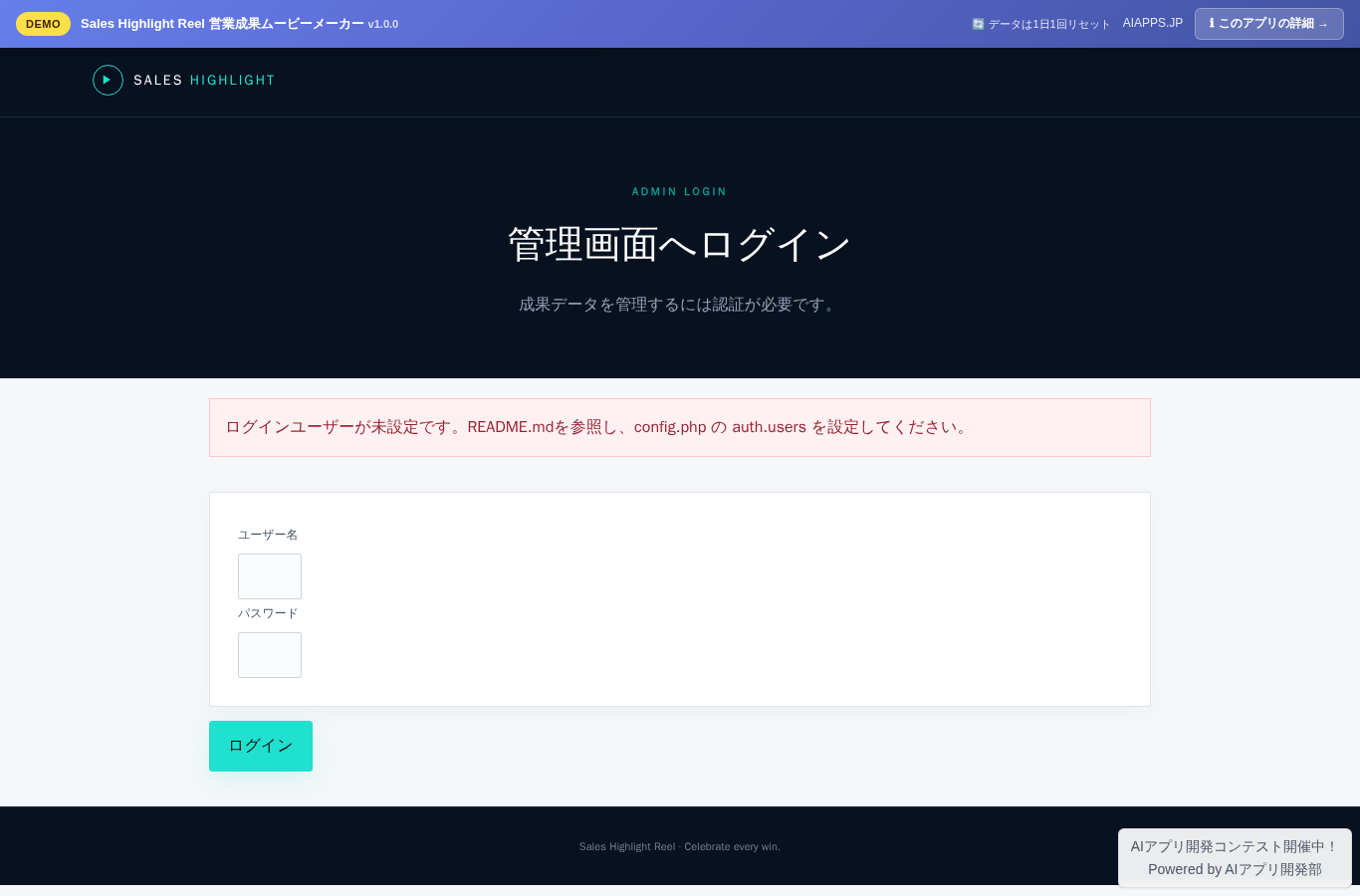
Task: Click the info icon in このアプリの詳細 button
Action: pos(1212,23)
